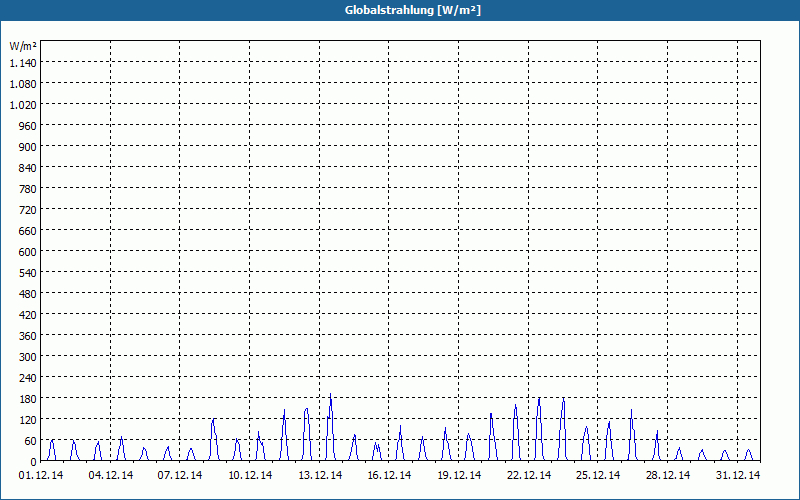This screenshot has width=800, height=500.
Task: Select the 360 y-axis label
Action: [28, 336]
